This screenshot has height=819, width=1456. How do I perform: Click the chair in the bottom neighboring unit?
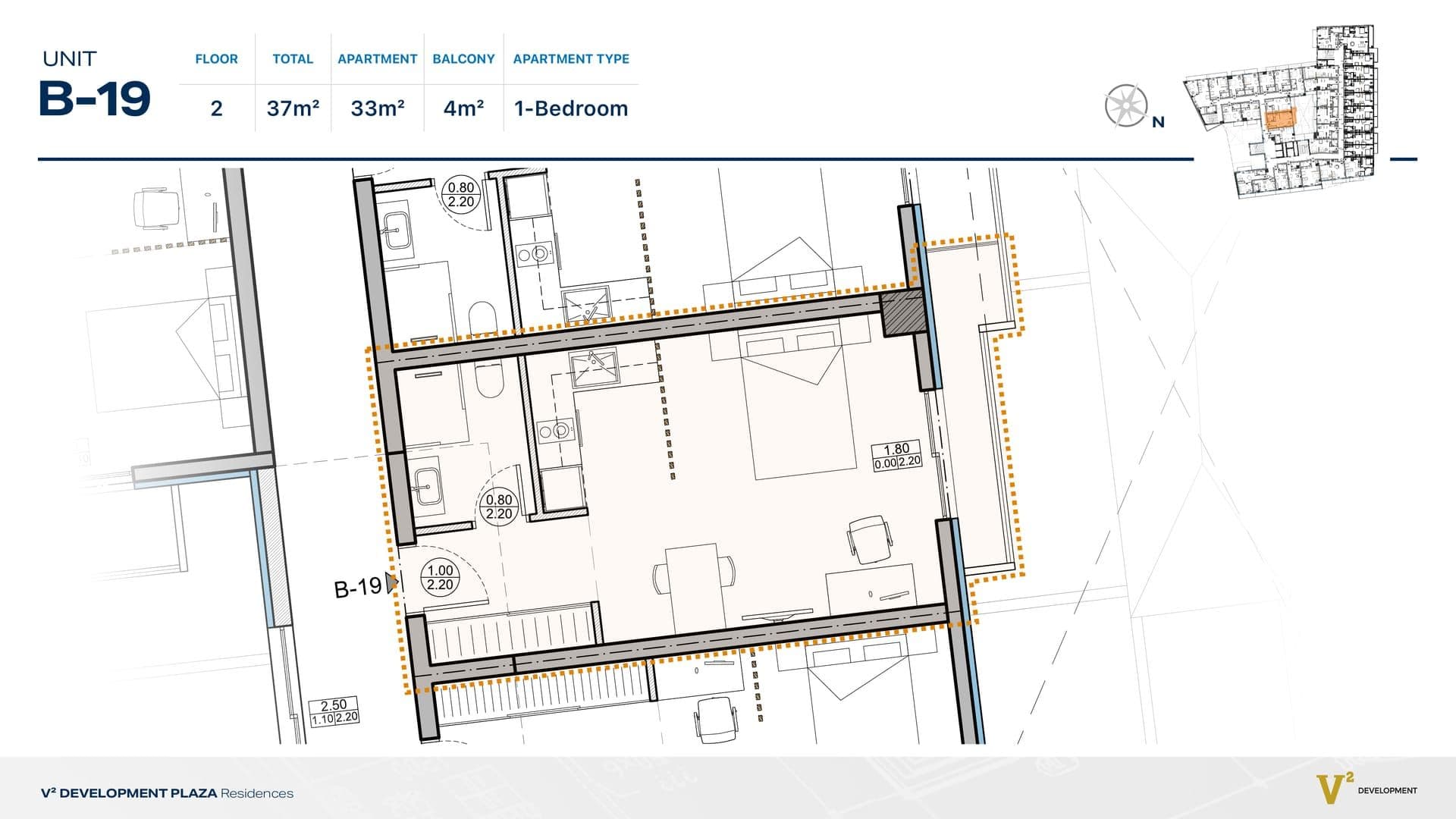[716, 719]
